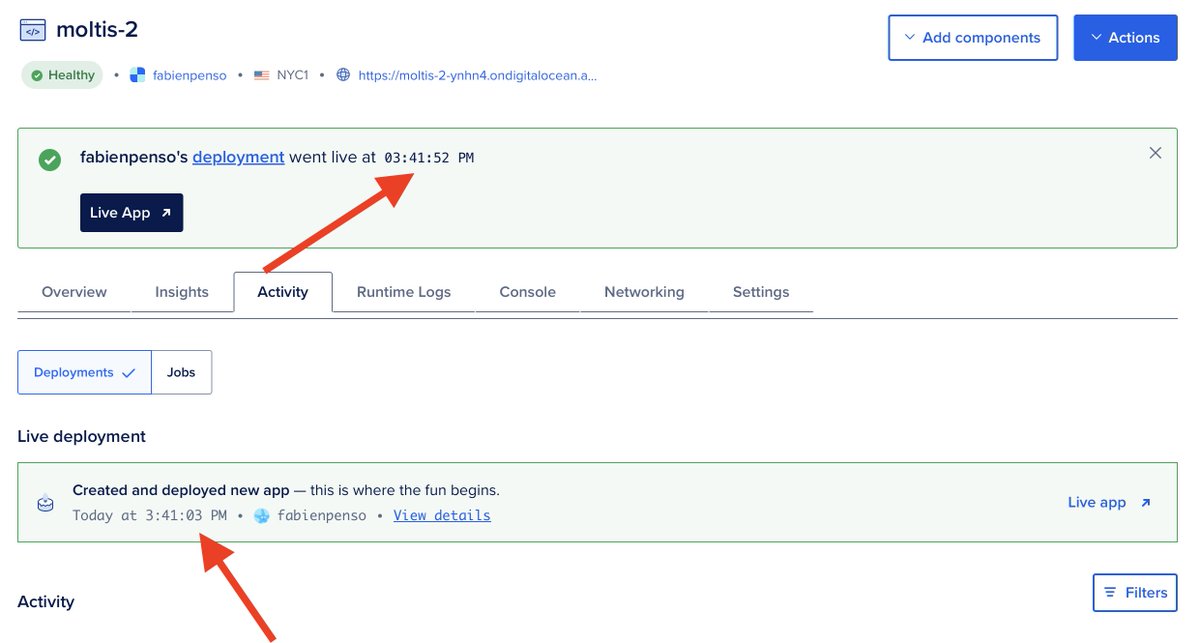Click the Filters button
1200x643 pixels.
(x=1135, y=593)
